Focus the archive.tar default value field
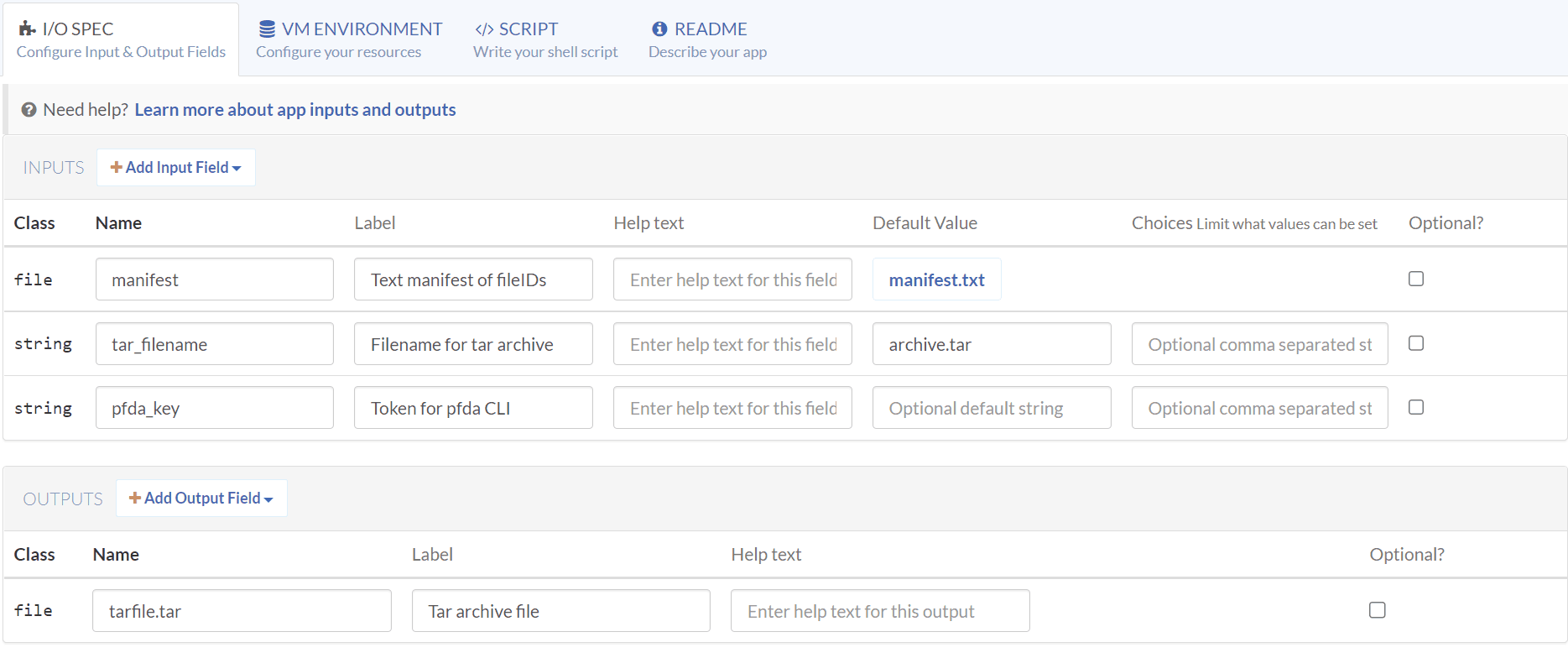 tap(991, 344)
